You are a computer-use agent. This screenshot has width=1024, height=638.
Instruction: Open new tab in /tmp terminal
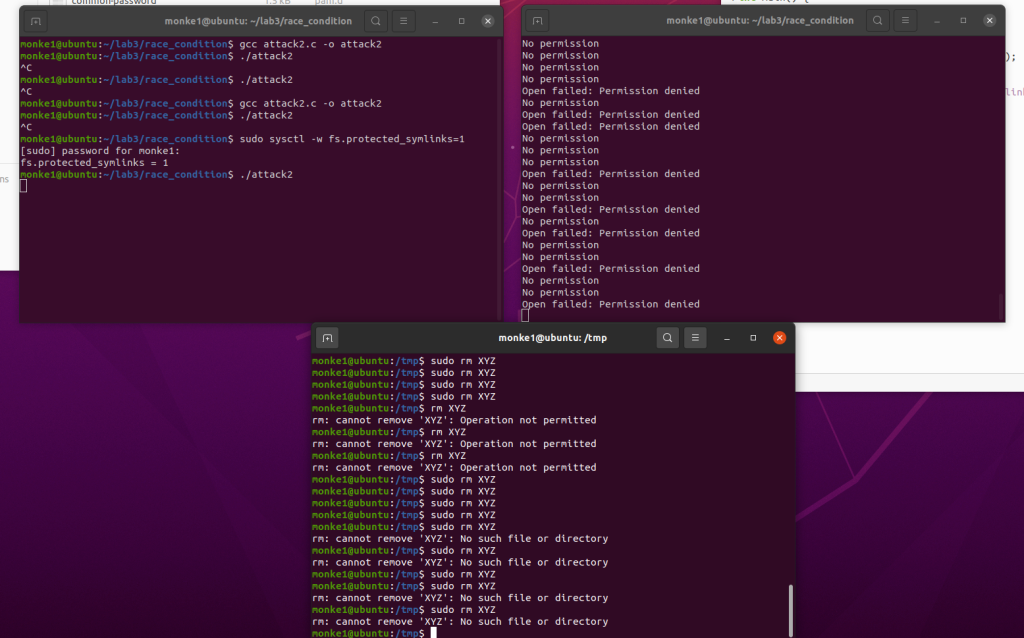pyautogui.click(x=328, y=338)
